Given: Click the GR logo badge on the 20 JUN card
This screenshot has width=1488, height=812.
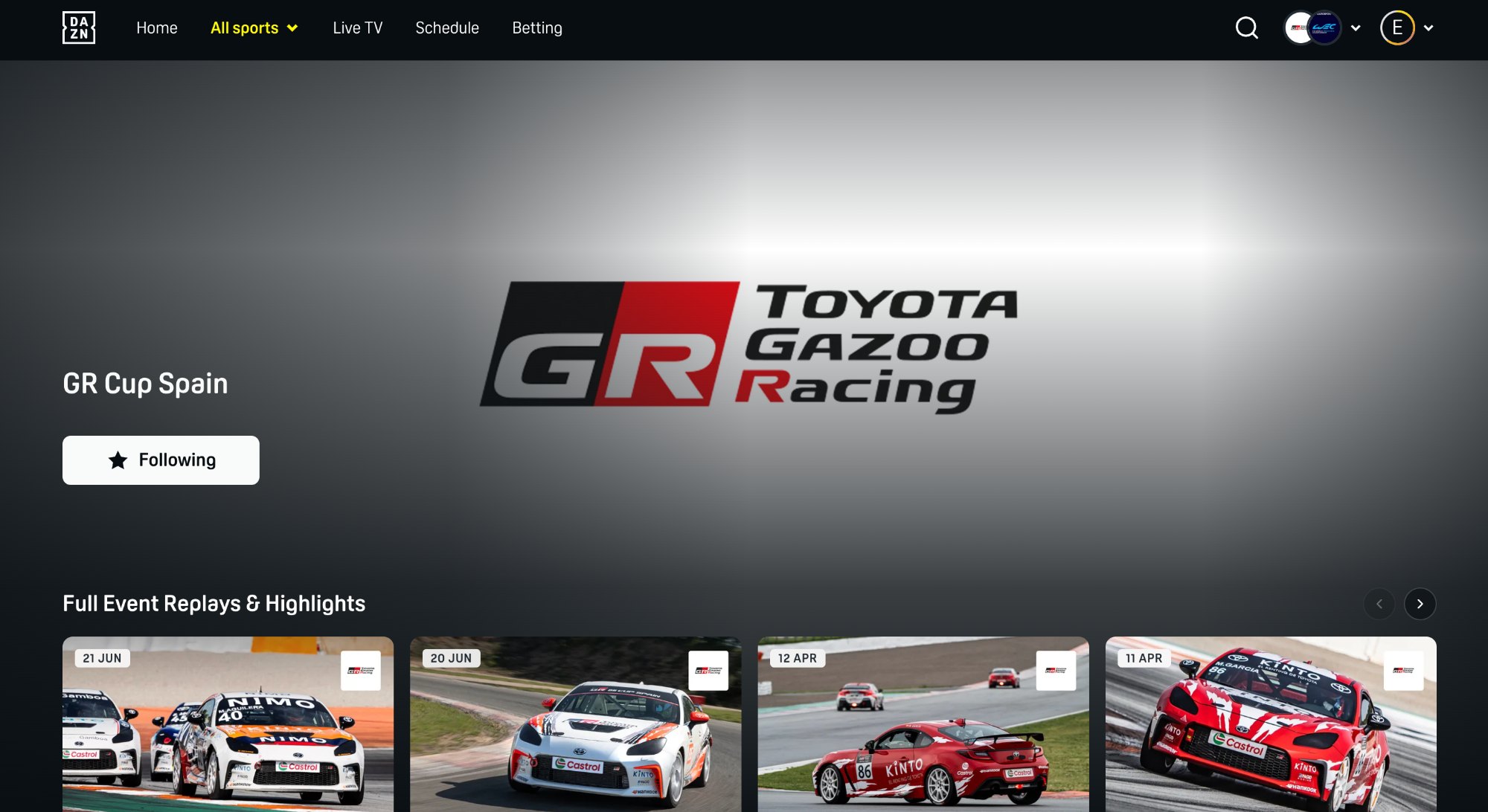Looking at the screenshot, I should [x=708, y=671].
